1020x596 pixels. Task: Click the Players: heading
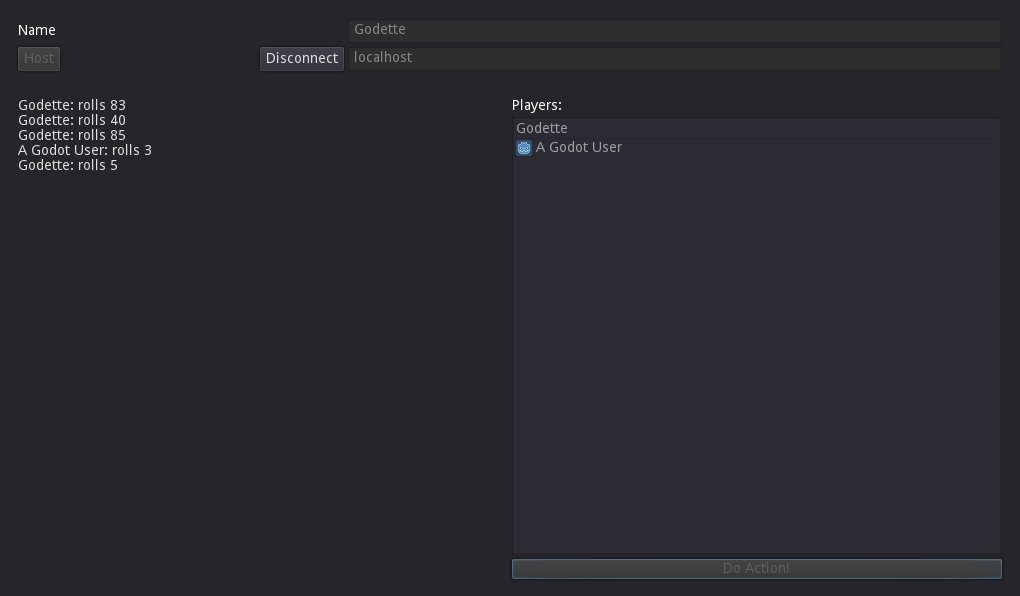pyautogui.click(x=536, y=104)
